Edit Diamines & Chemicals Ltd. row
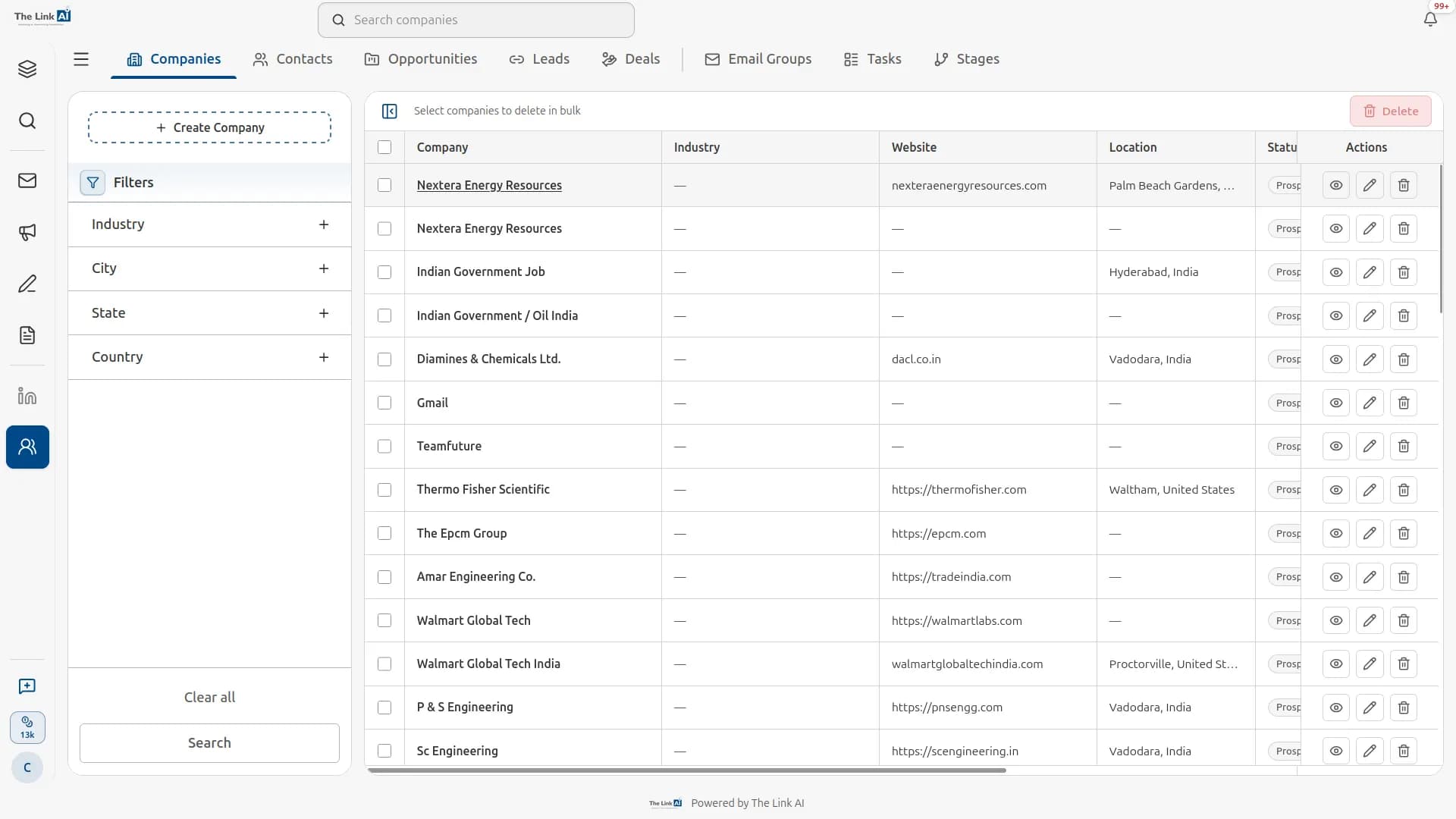Screen dimensions: 1456x819 (1370, 359)
